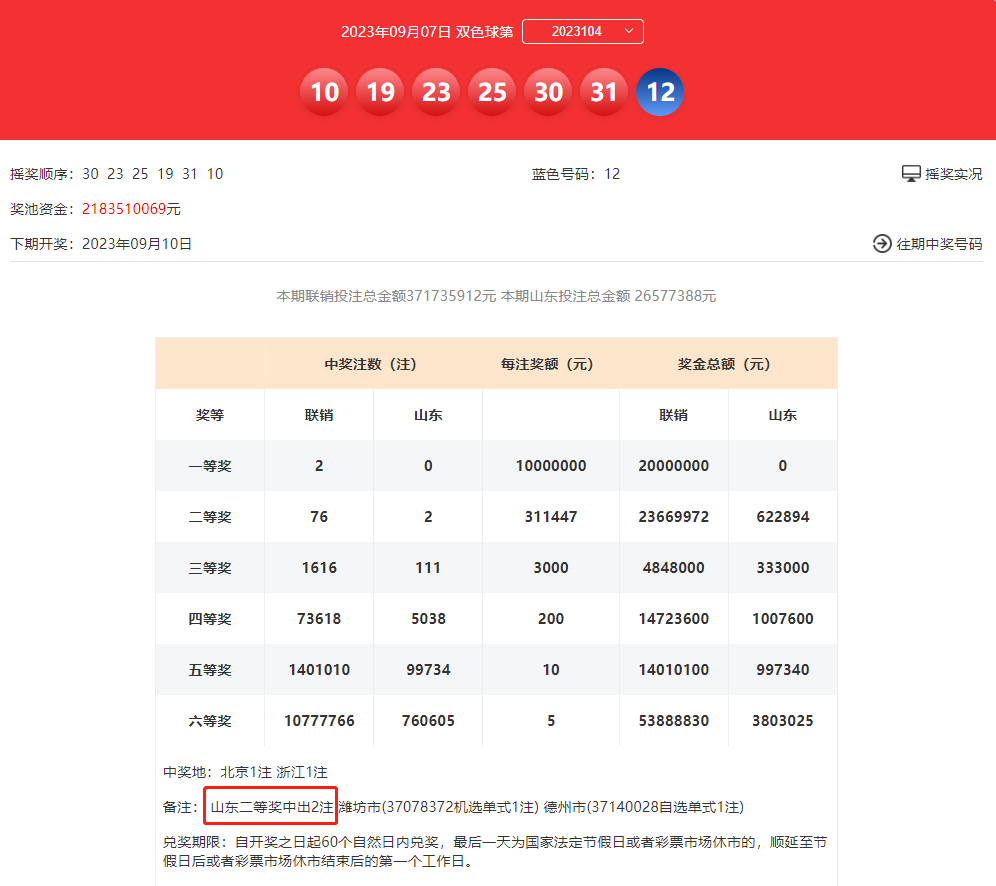This screenshot has width=996, height=886.
Task: Click the 潍坊市(37078372机选单式1注) note
Action: click(438, 807)
